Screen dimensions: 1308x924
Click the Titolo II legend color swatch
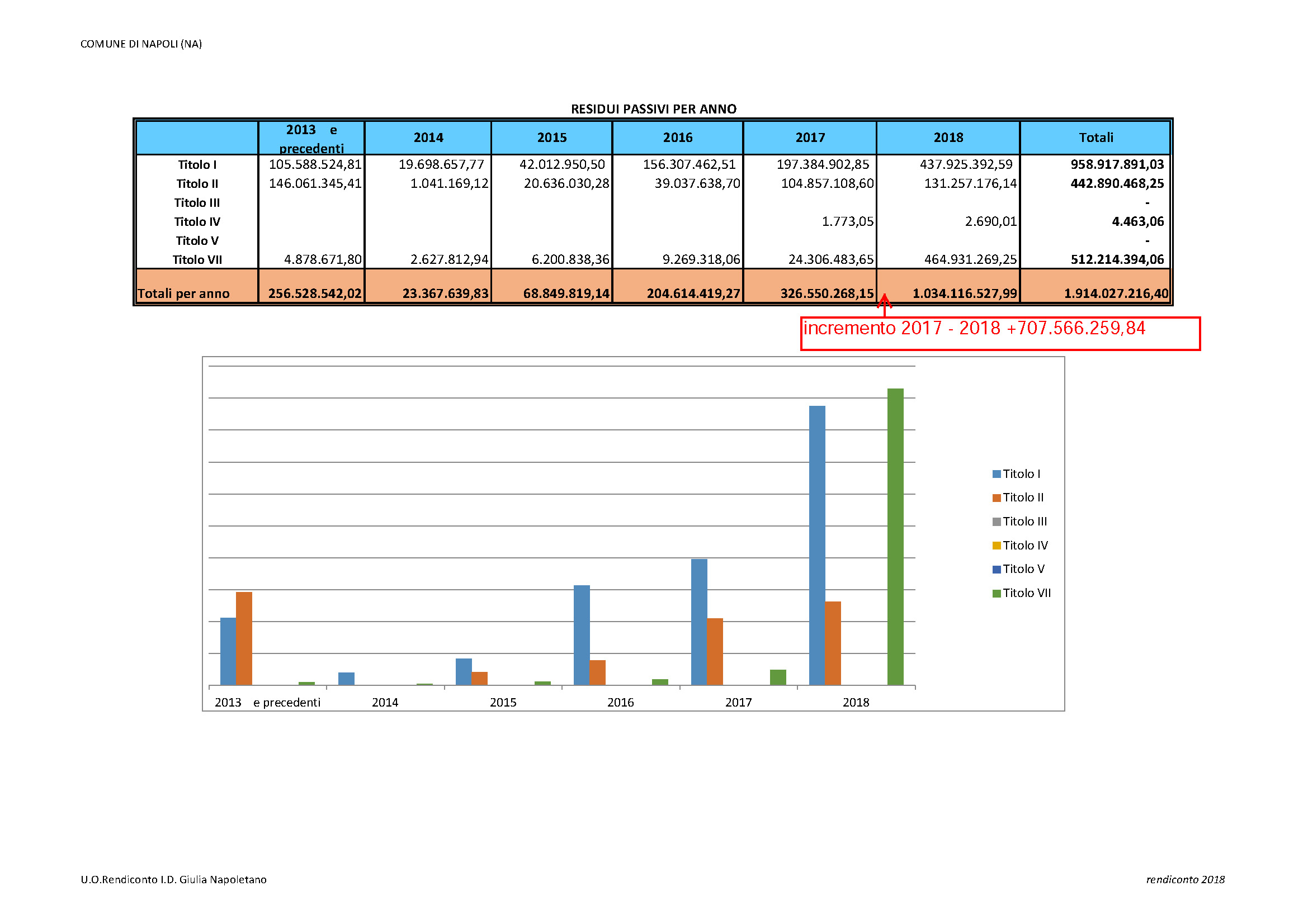click(x=997, y=497)
